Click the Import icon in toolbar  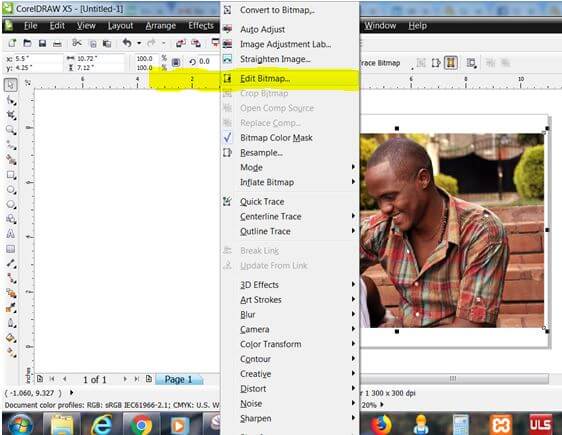click(x=181, y=43)
